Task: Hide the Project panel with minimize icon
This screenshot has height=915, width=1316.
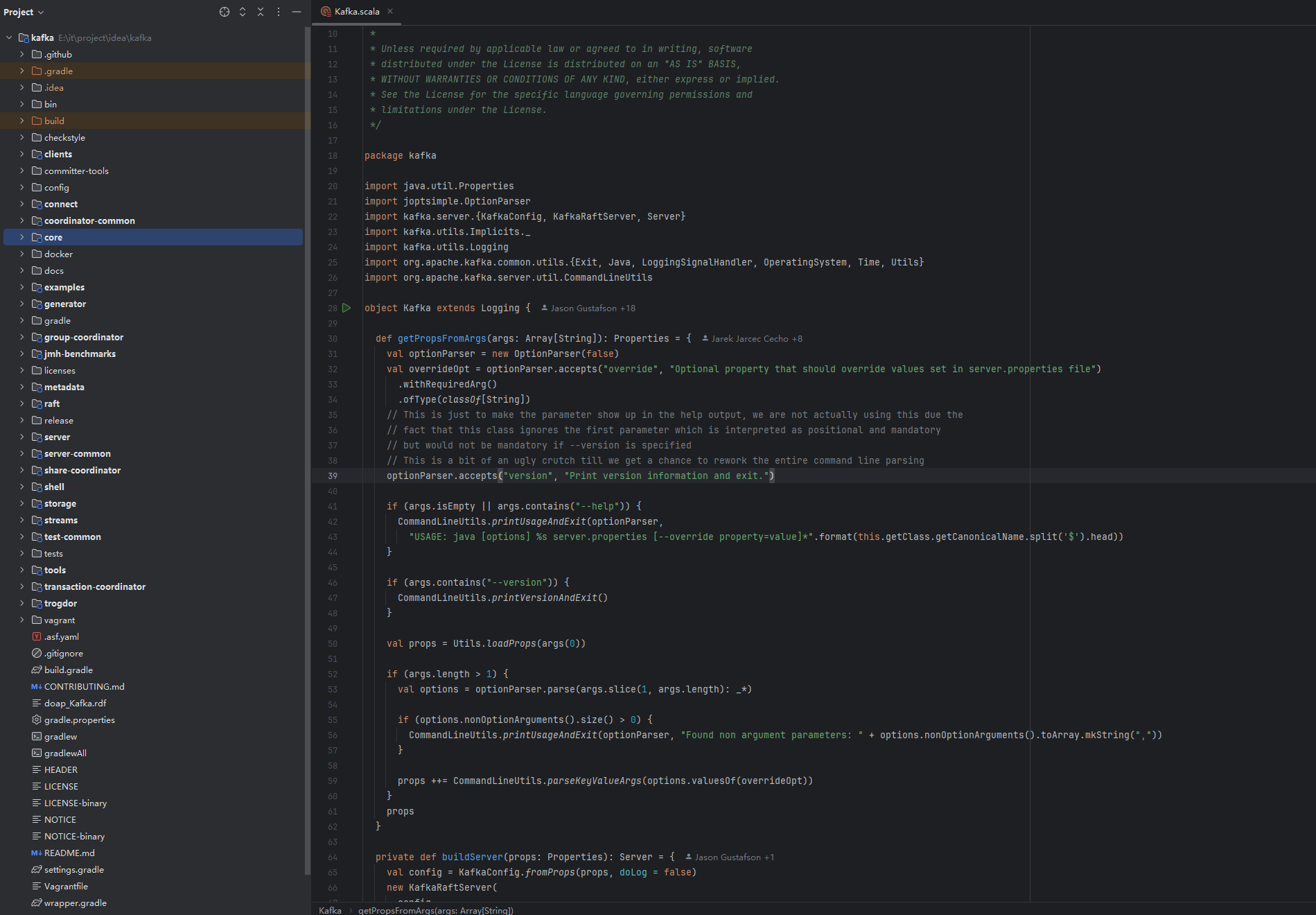Action: (297, 12)
